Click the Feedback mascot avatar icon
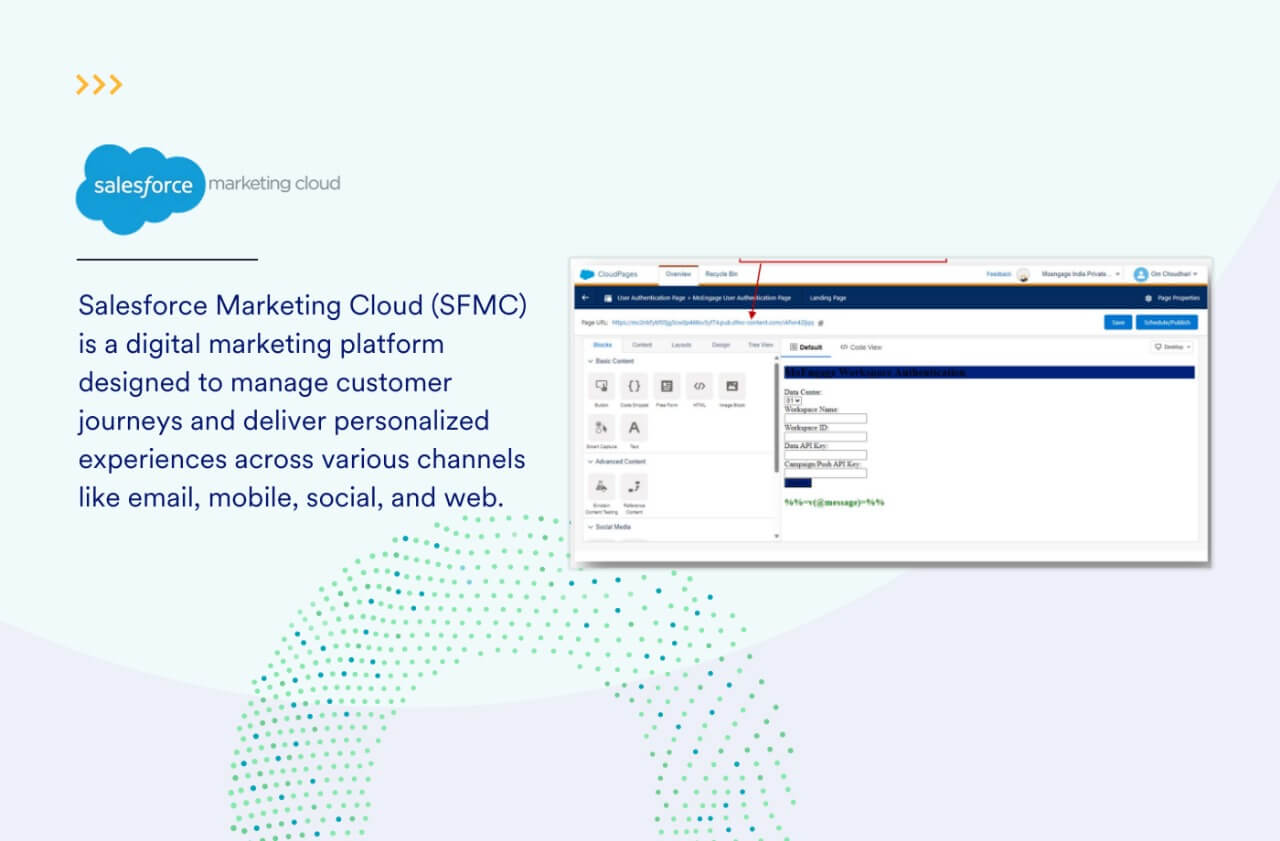 coord(1023,275)
